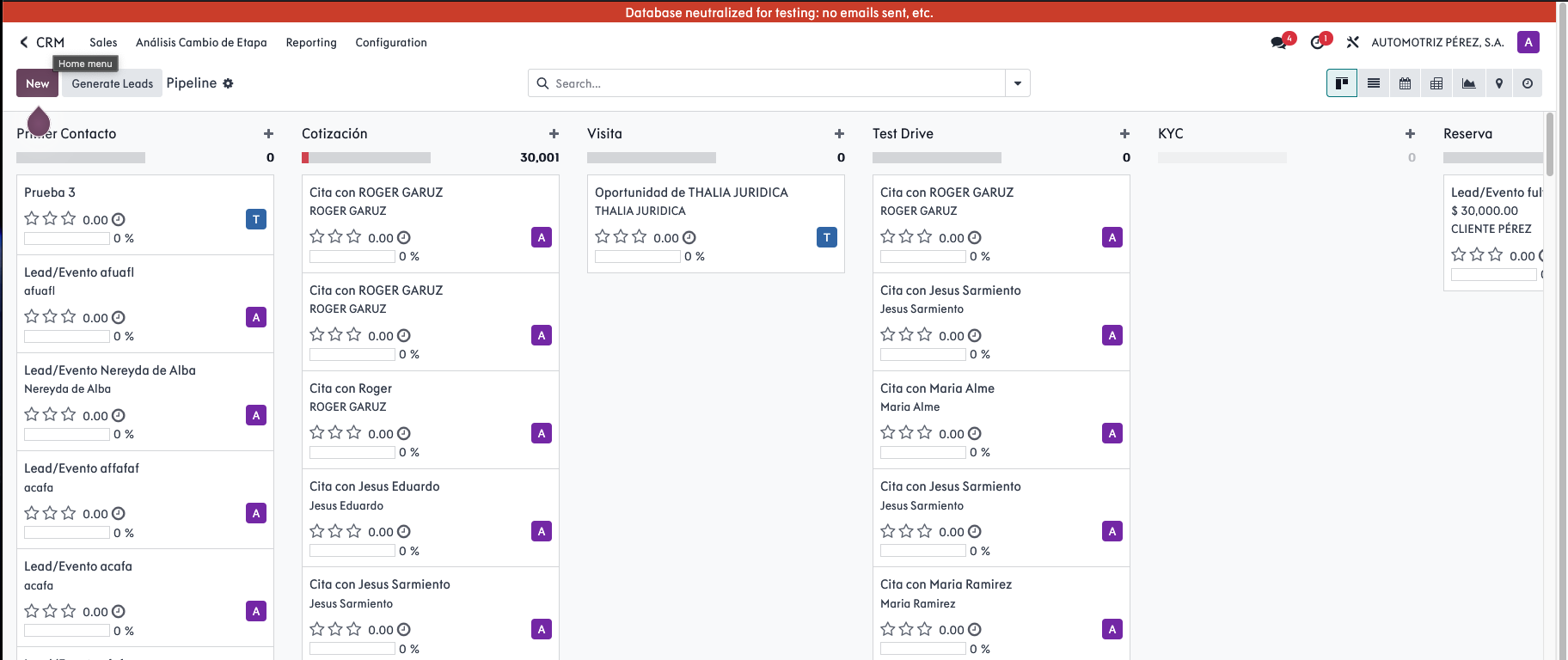This screenshot has height=660, width=1568.
Task: Click the New button
Action: [x=37, y=83]
